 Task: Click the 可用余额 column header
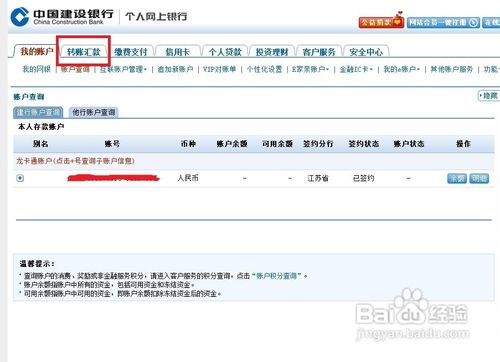(277, 144)
